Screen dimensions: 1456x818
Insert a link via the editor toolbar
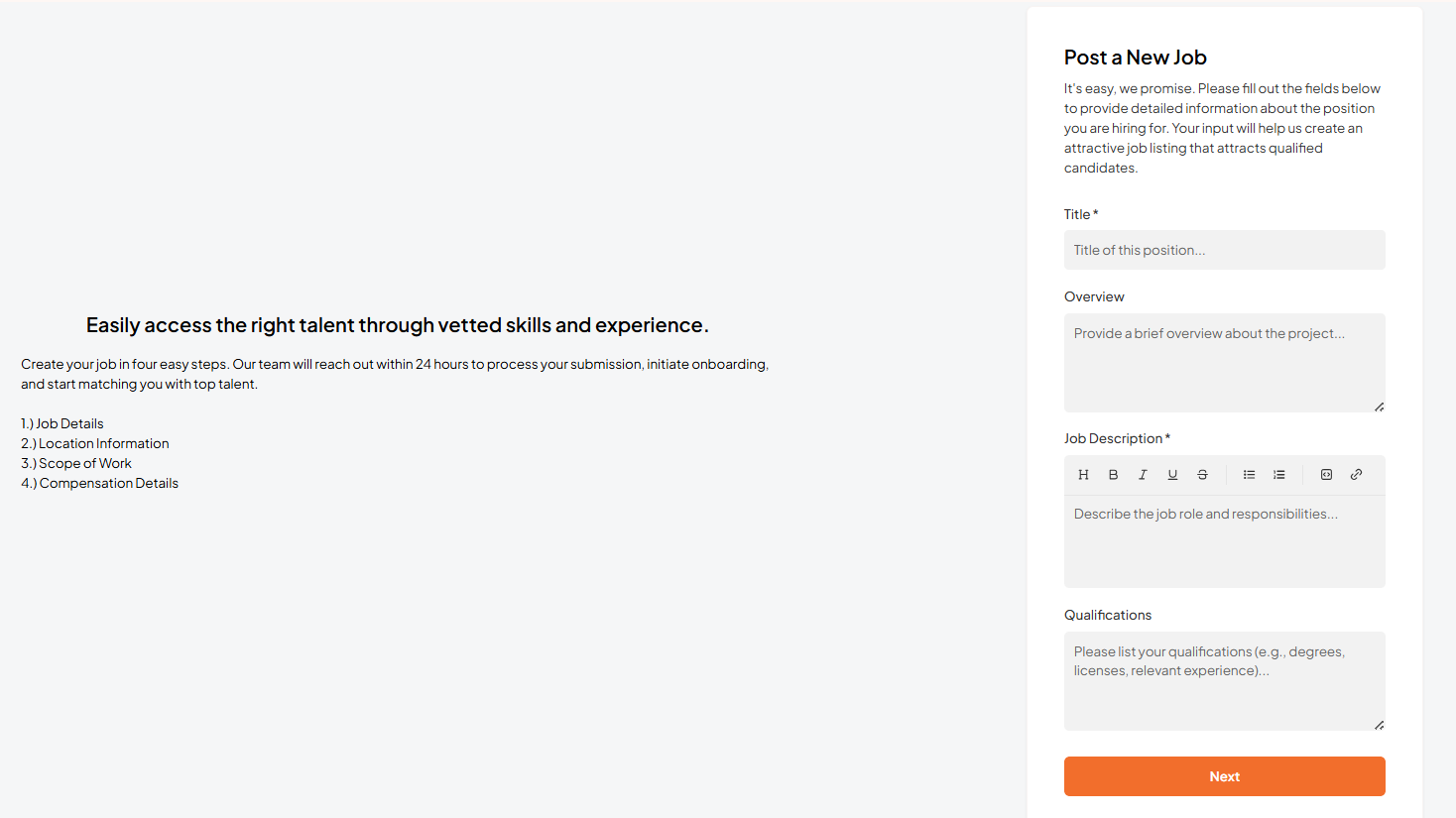tap(1356, 475)
